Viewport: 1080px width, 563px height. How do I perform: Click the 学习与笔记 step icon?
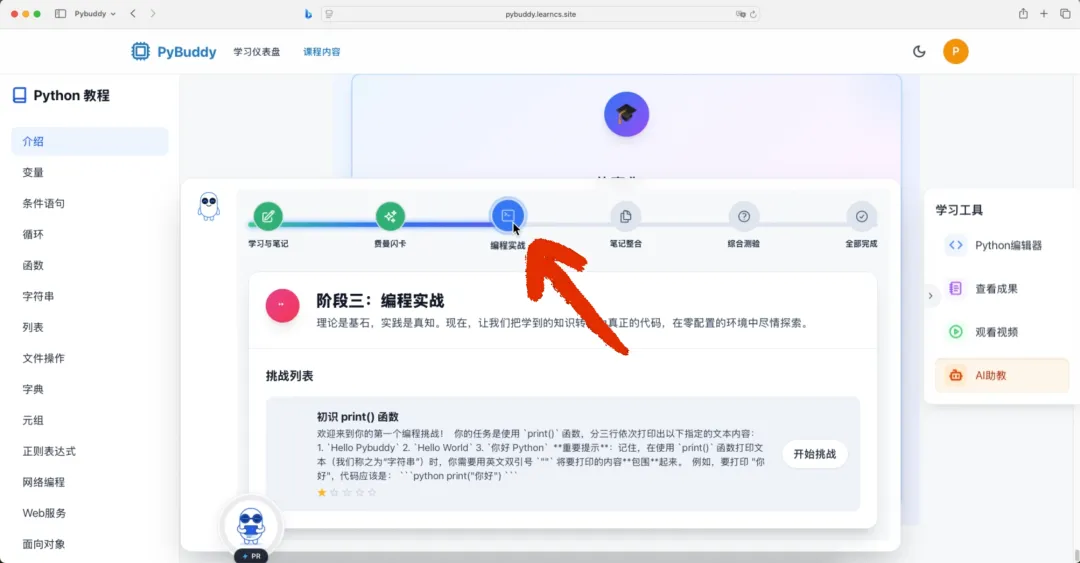(268, 216)
